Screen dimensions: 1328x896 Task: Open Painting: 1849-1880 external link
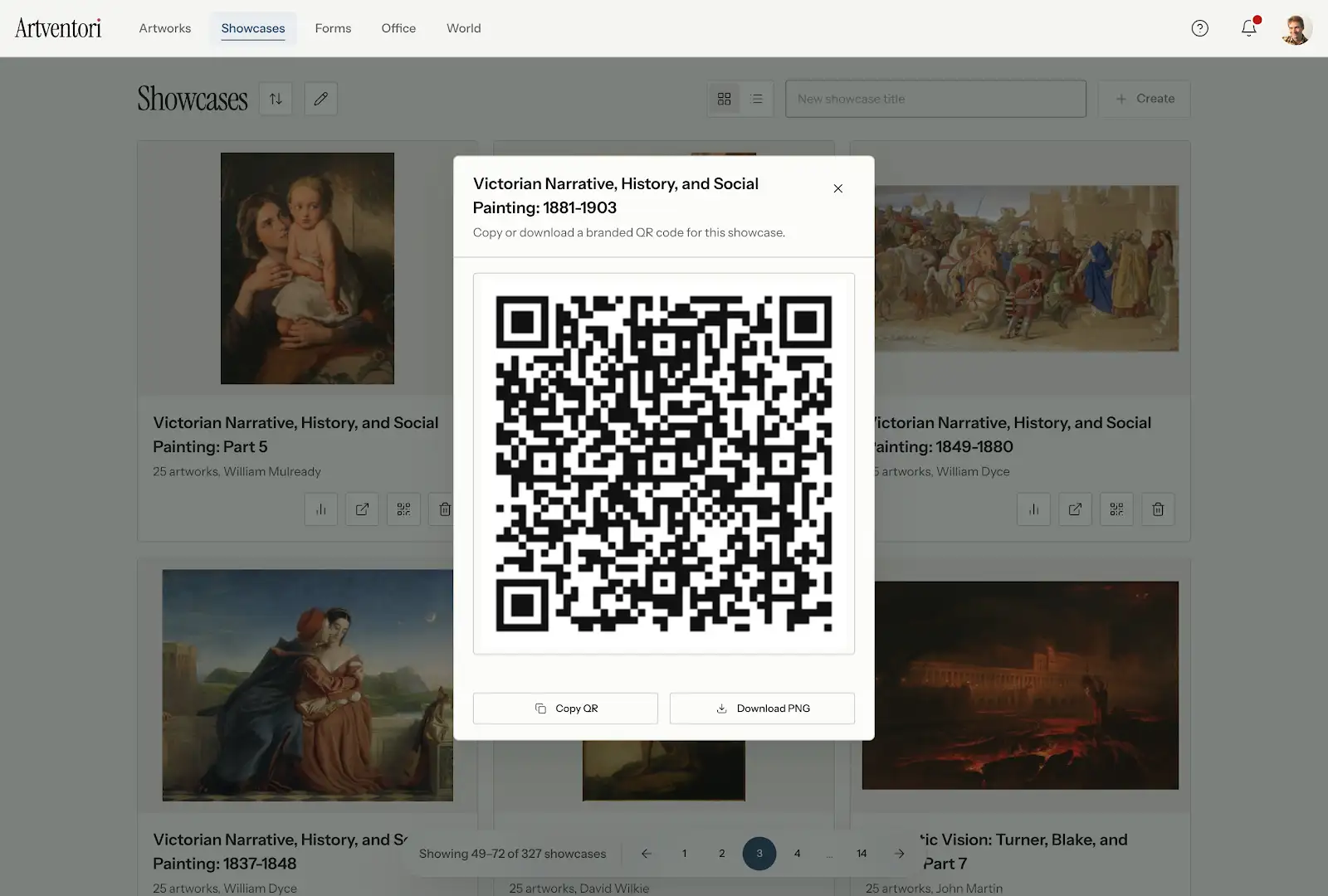pos(1075,509)
